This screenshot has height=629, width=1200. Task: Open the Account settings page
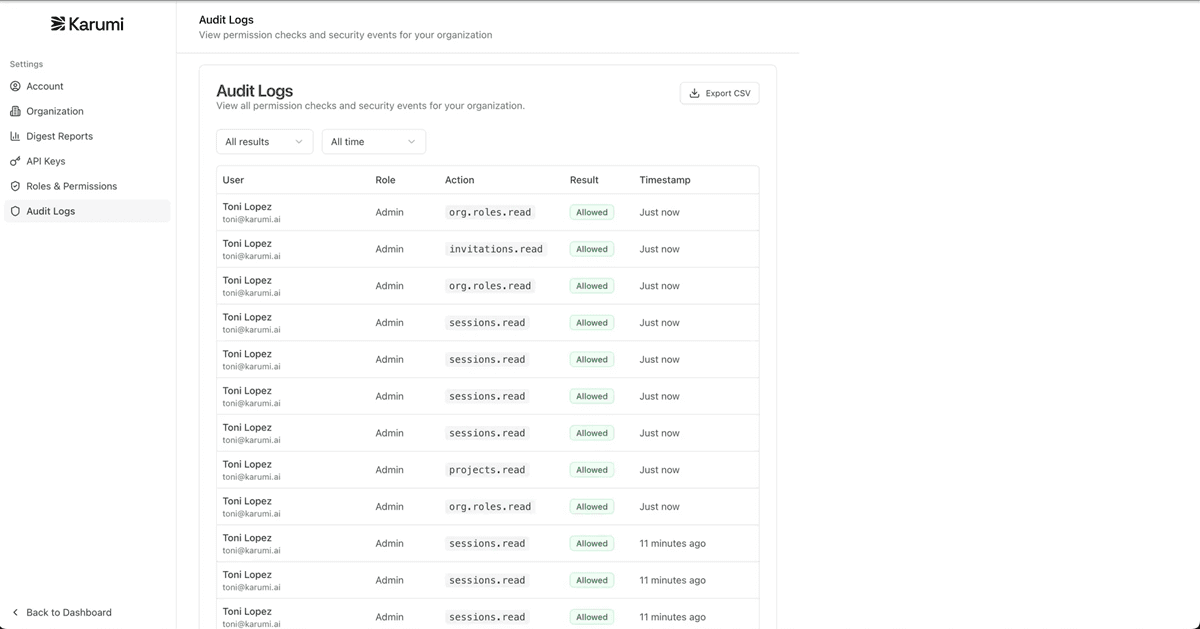click(x=87, y=86)
